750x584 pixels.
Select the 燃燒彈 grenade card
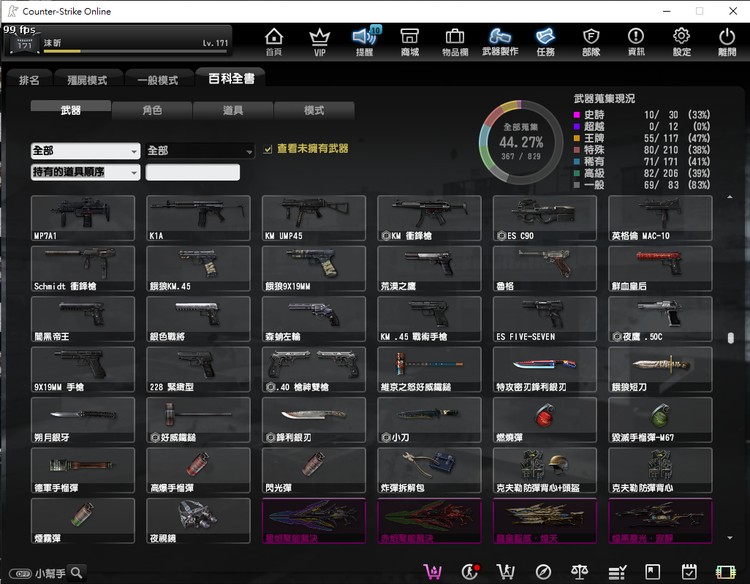[x=545, y=420]
